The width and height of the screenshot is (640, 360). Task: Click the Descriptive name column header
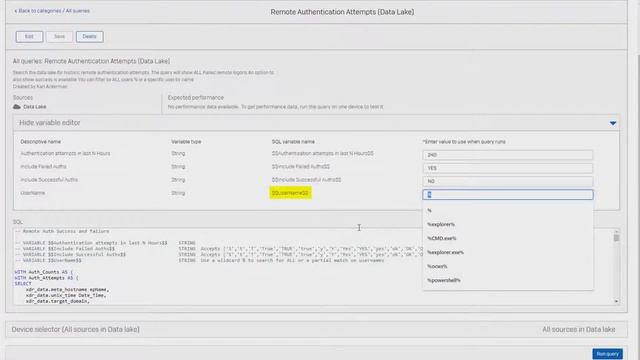40,142
